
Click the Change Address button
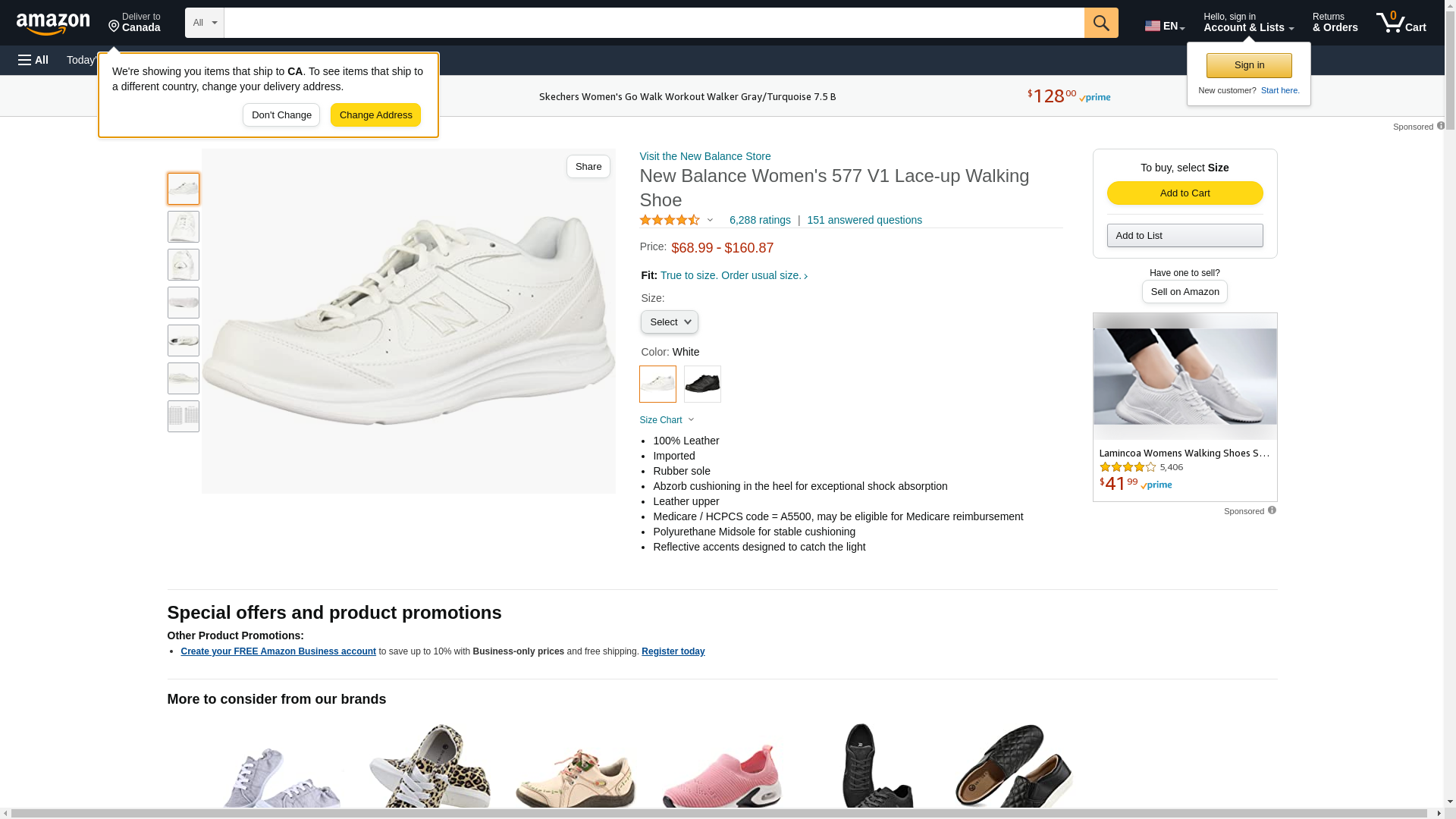pyautogui.click(x=375, y=115)
